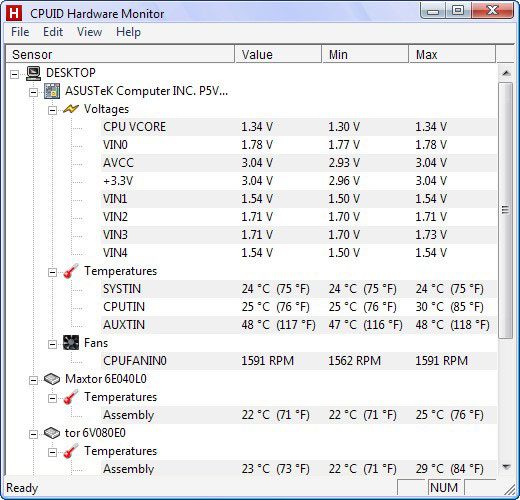Click the Maxtor 6E040L0 label
The image size is (520, 500).
[106, 379]
